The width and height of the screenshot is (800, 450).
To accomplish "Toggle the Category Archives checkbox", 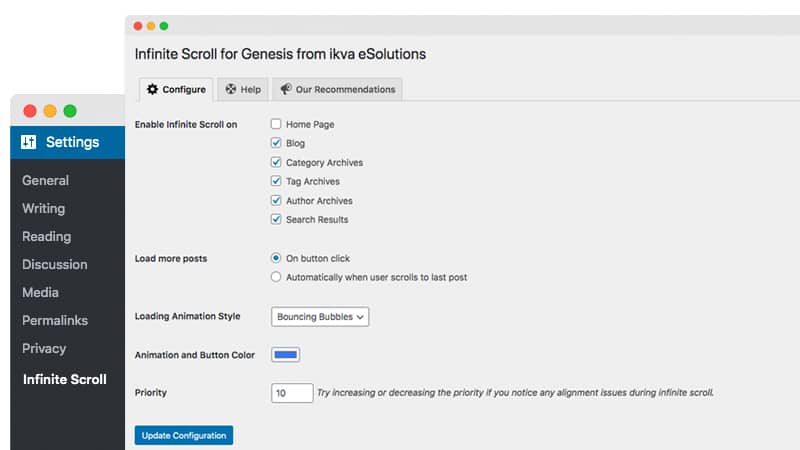I will 276,162.
